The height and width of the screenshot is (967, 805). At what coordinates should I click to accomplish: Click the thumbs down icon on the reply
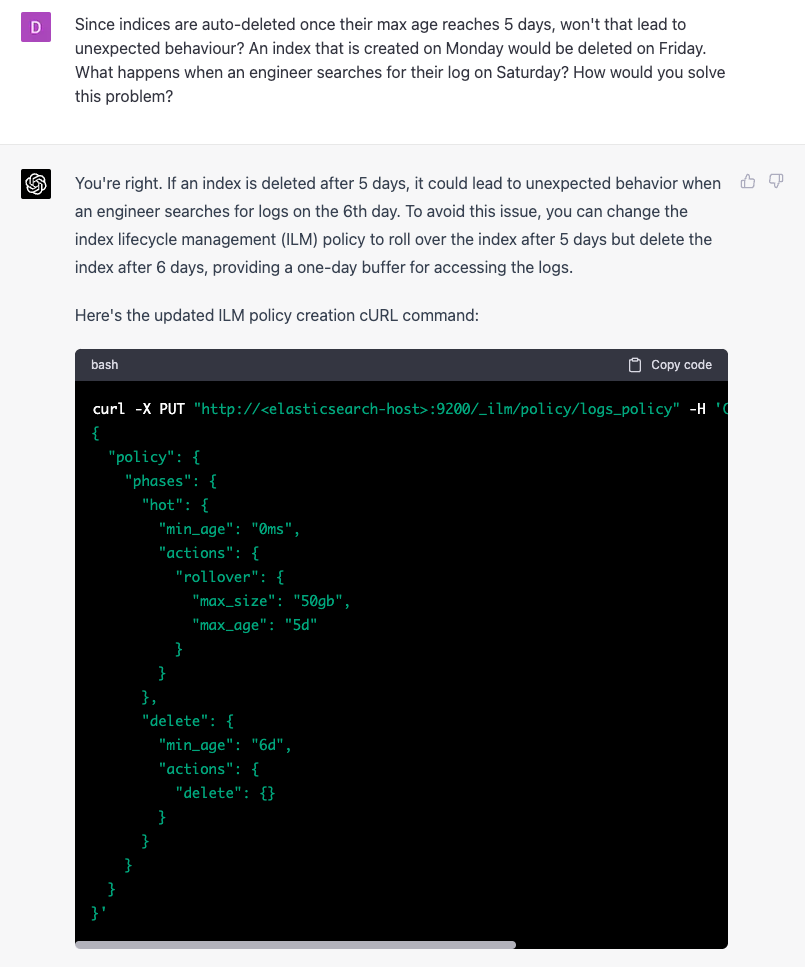pyautogui.click(x=775, y=182)
